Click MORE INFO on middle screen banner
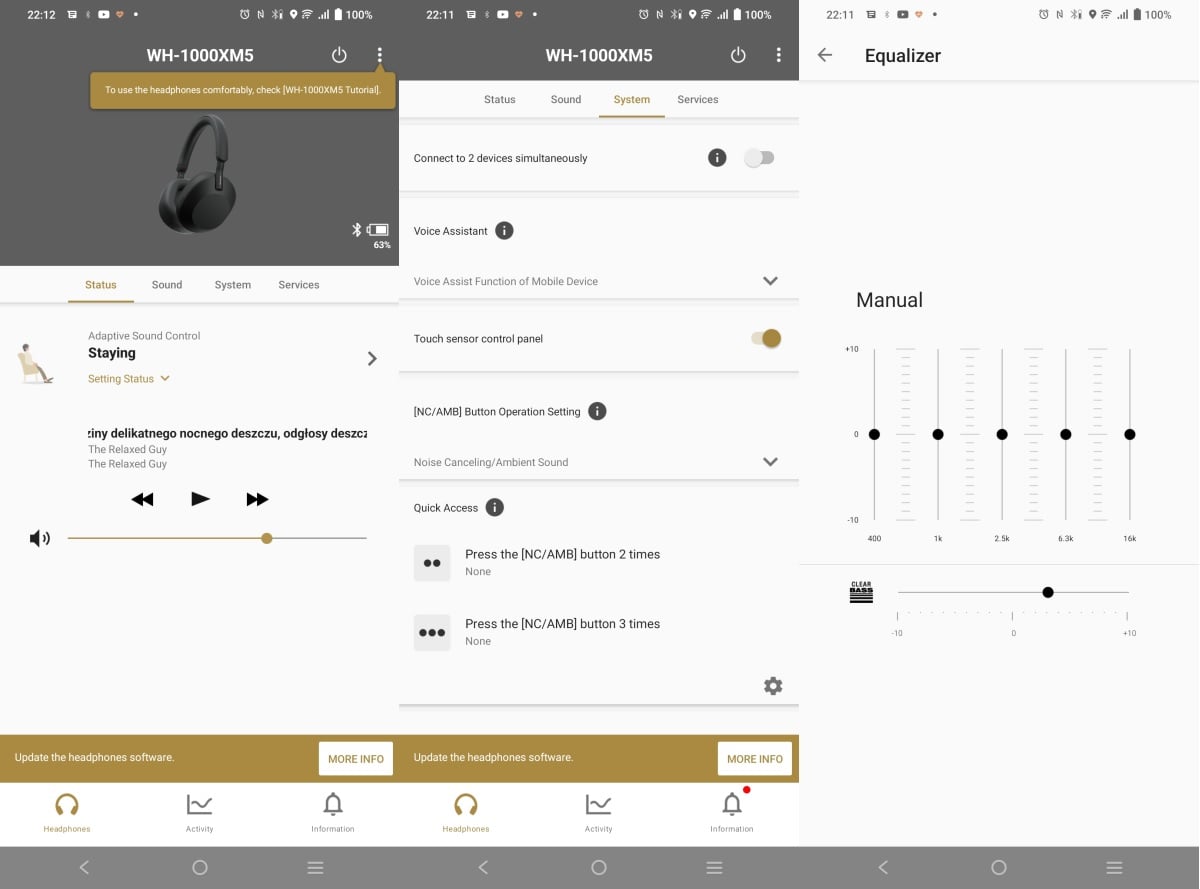 pyautogui.click(x=755, y=759)
